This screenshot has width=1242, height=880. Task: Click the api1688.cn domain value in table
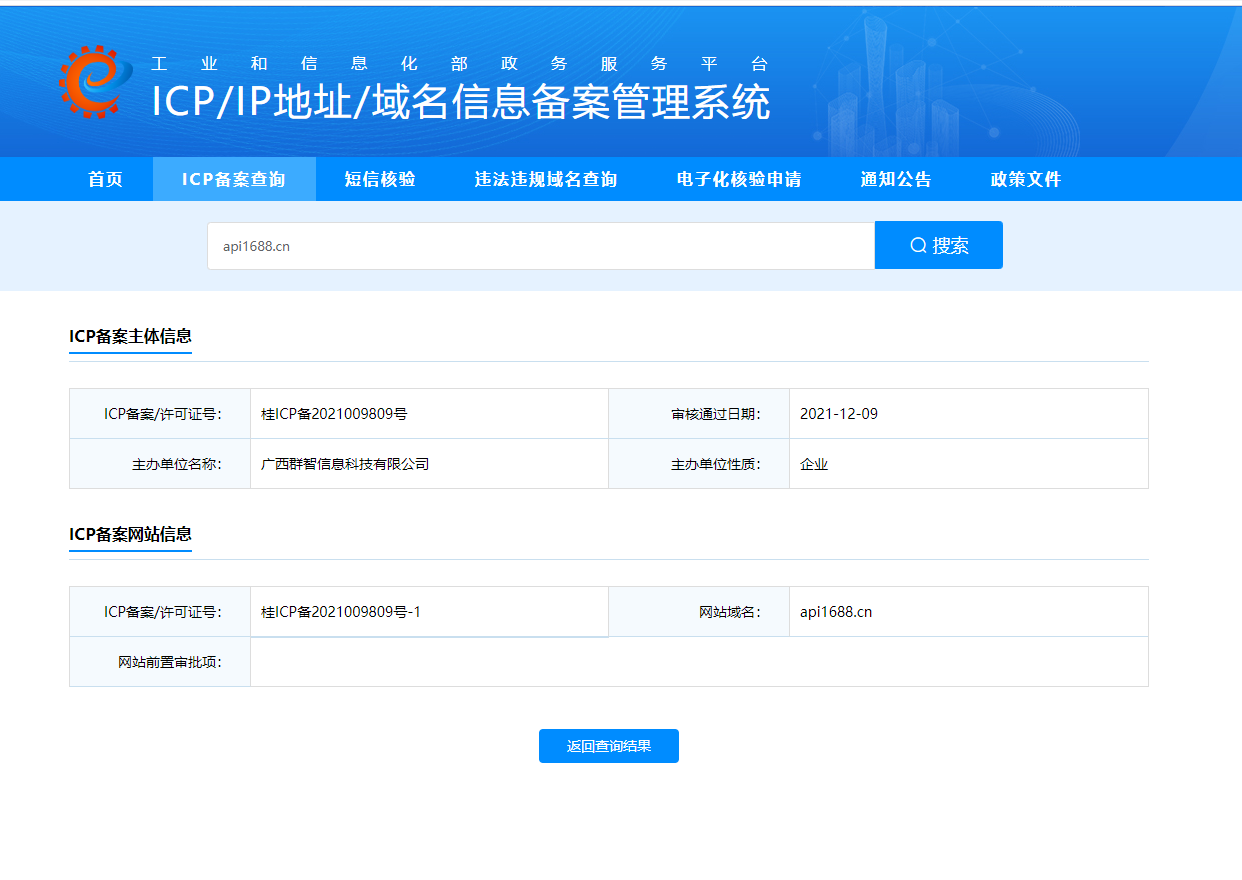836,612
